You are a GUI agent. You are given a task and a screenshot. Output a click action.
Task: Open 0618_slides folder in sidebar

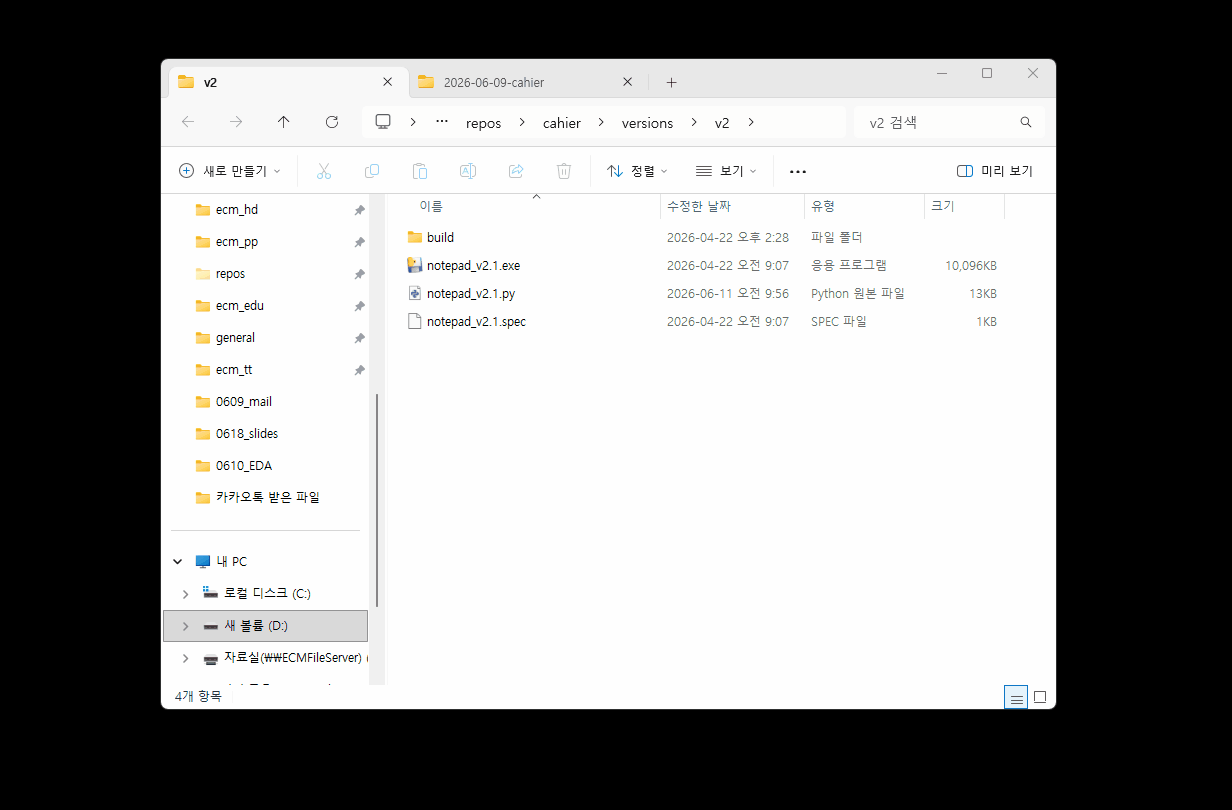click(x=247, y=434)
